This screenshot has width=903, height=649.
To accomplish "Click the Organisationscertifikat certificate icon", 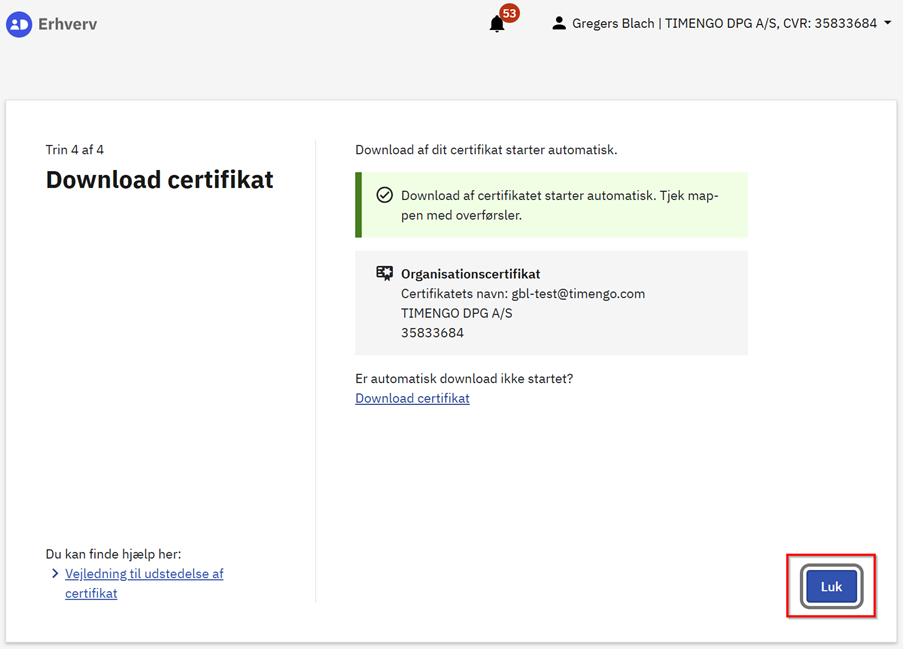I will [x=384, y=273].
